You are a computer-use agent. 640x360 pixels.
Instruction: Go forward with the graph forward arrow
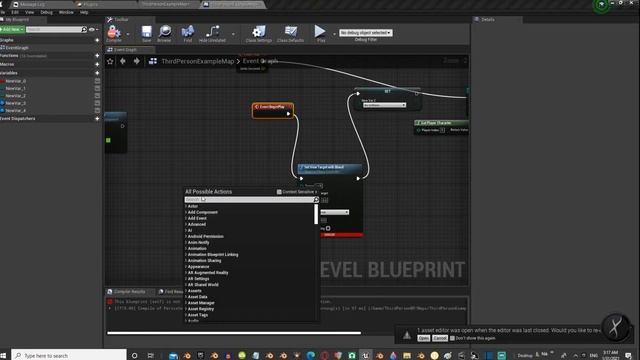pyautogui.click(x=137, y=61)
